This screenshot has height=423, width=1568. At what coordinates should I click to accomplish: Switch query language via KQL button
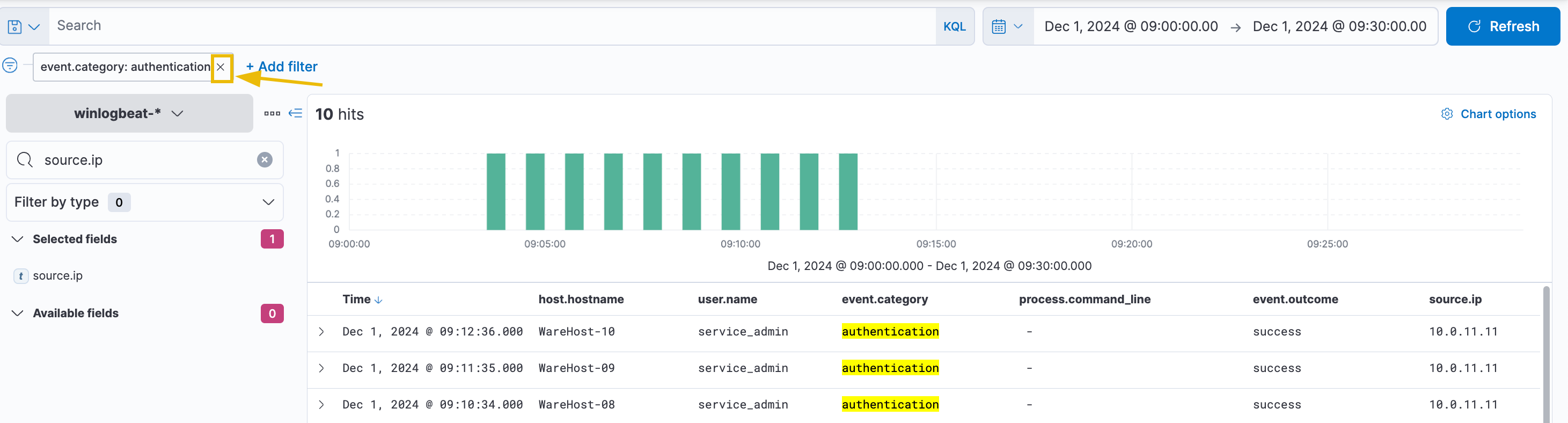pyautogui.click(x=954, y=27)
